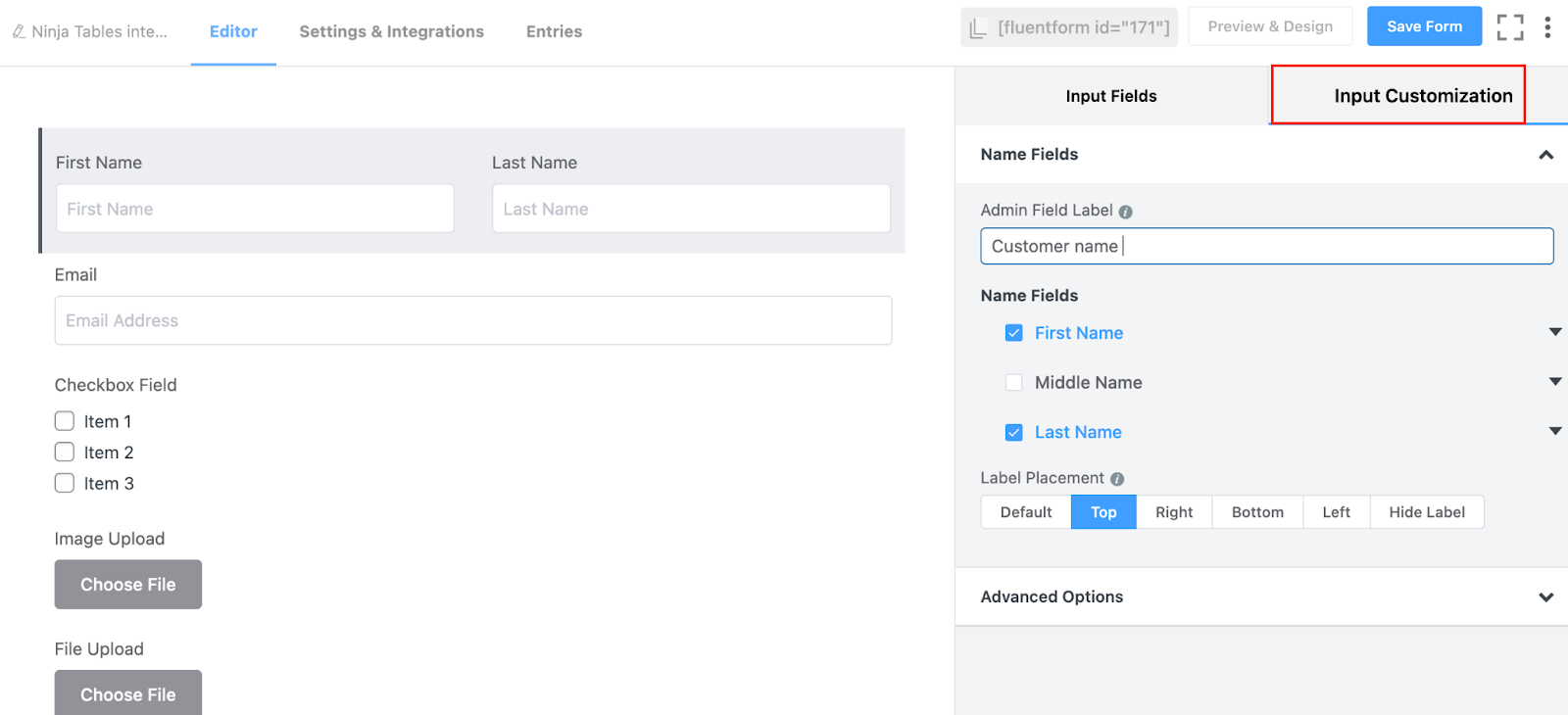Image resolution: width=1568 pixels, height=715 pixels.
Task: Expand the First Name settings arrow
Action: click(1554, 332)
